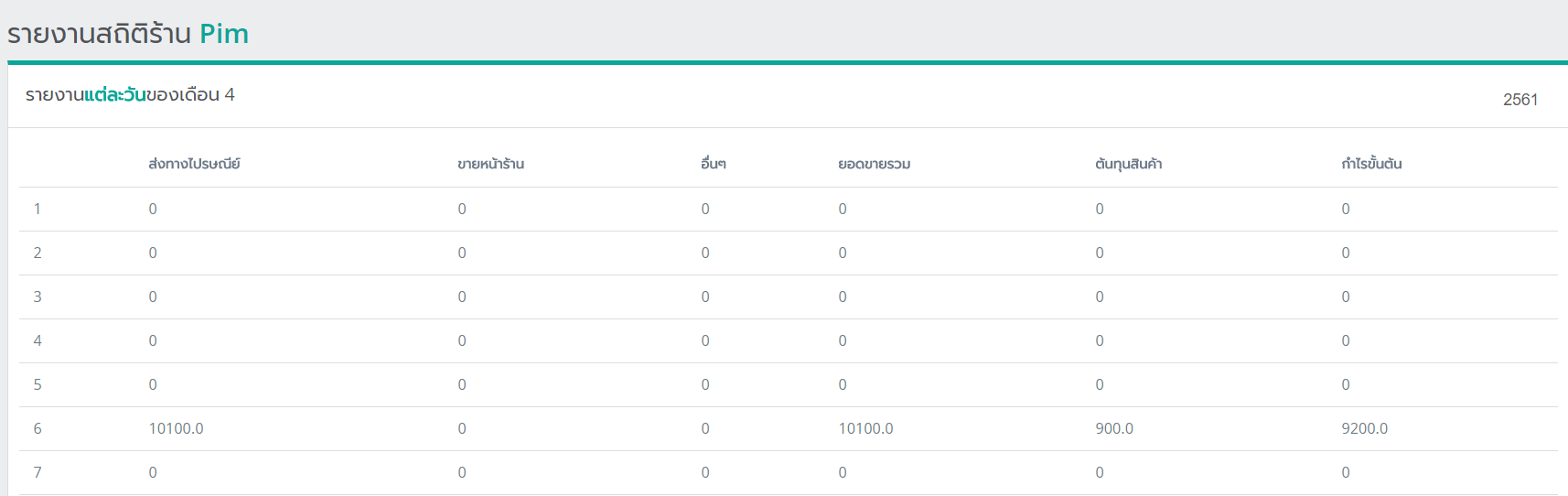Click 10100.0 in the ยอดขายรวม column
The height and width of the screenshot is (496, 1568).
pos(865,429)
